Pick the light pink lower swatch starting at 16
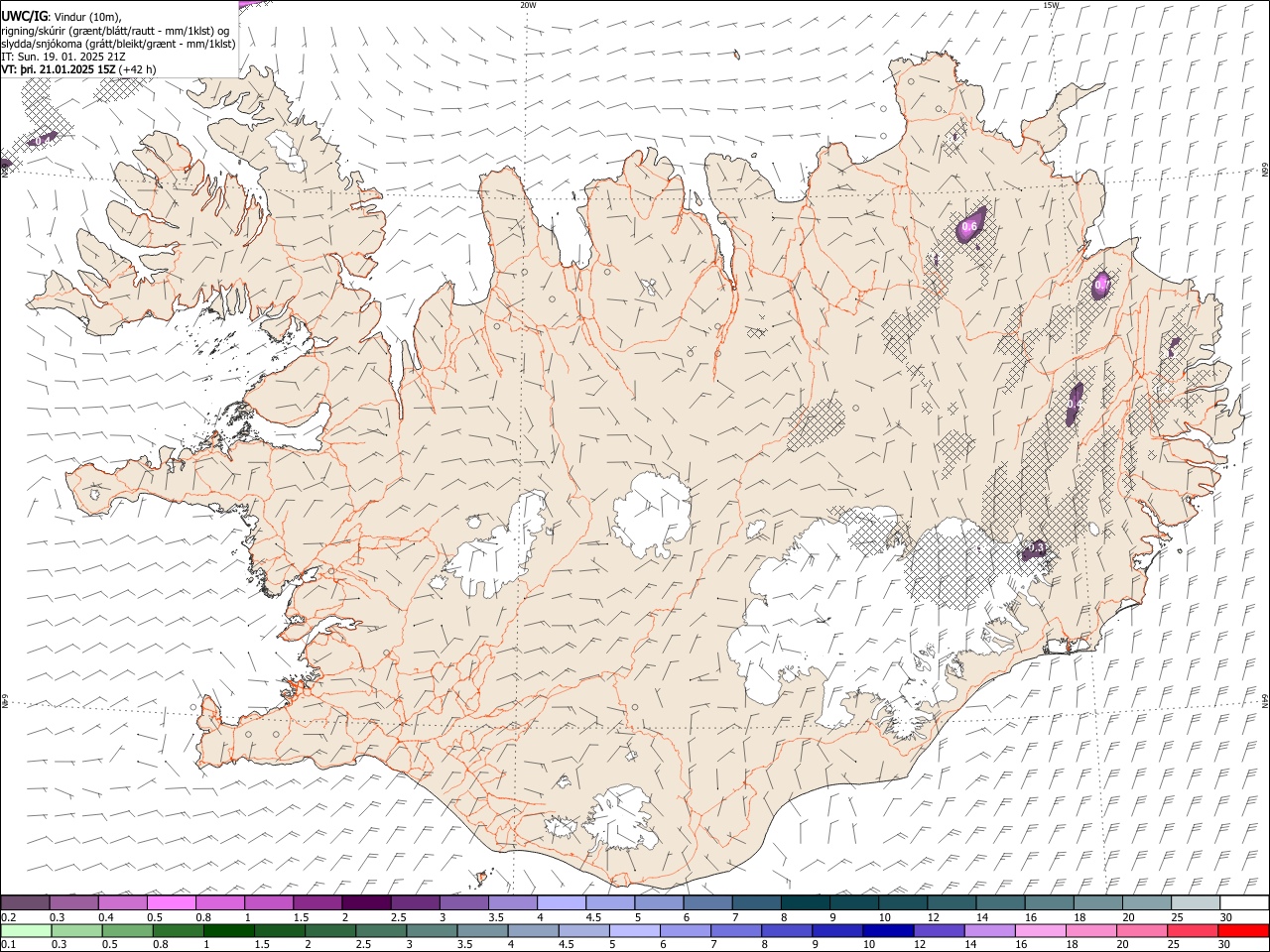Screen dimensions: 1270x952 tap(1040, 930)
